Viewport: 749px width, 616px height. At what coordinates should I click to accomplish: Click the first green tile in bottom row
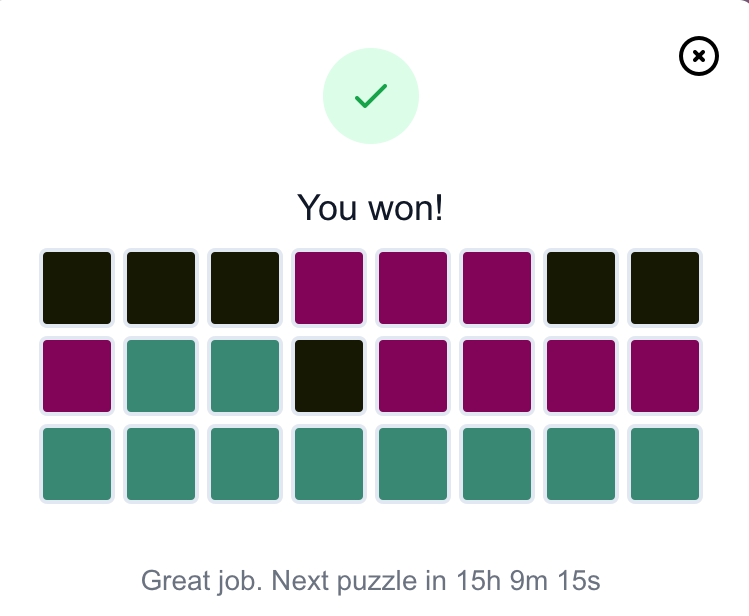click(x=77, y=464)
